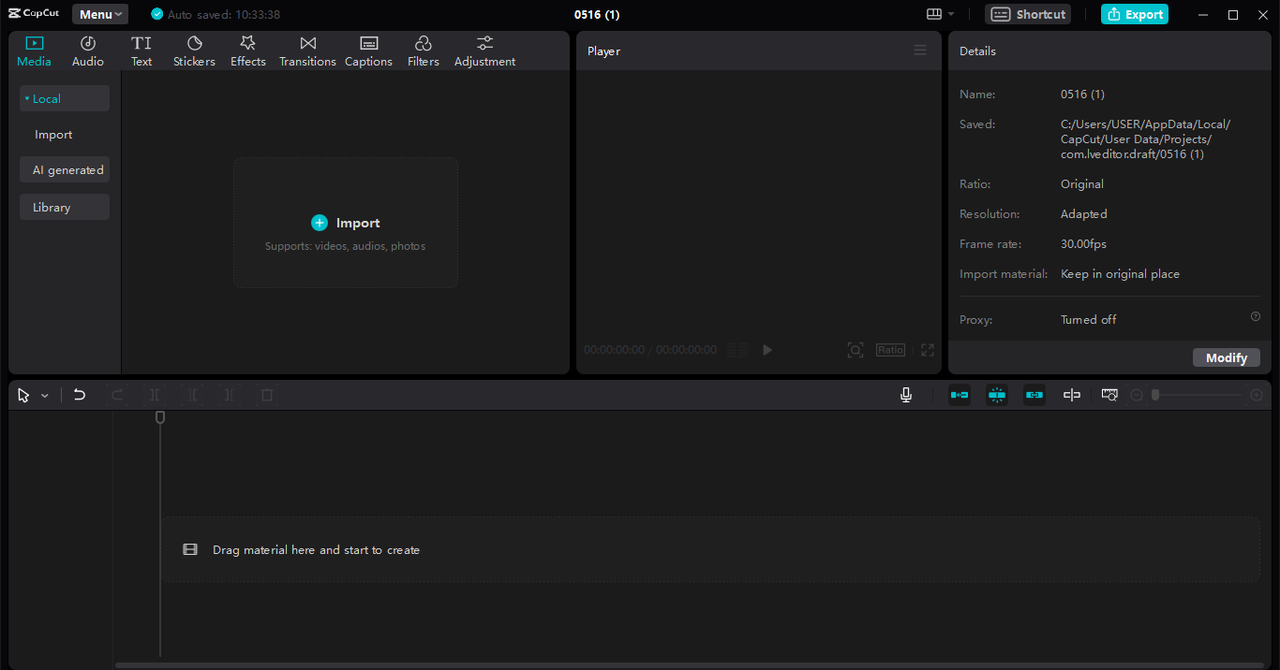Open the layout selector dropdown

(x=940, y=14)
